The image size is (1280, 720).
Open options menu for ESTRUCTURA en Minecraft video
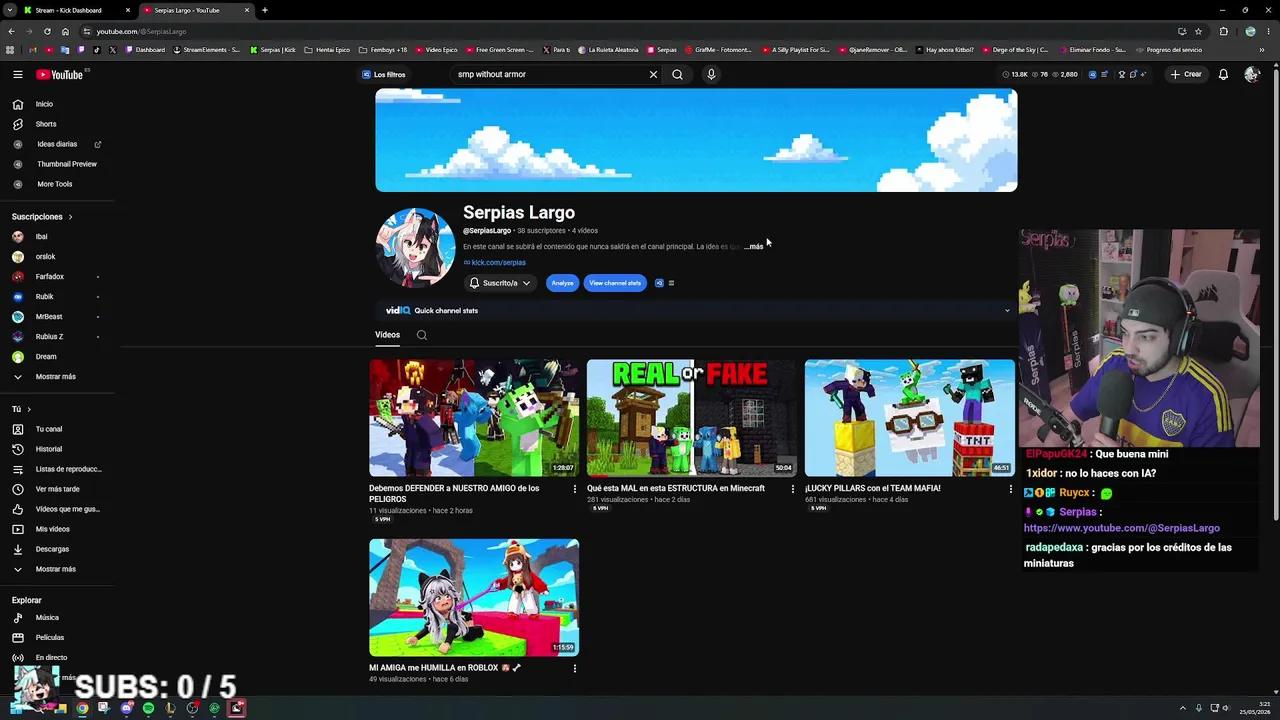point(793,489)
